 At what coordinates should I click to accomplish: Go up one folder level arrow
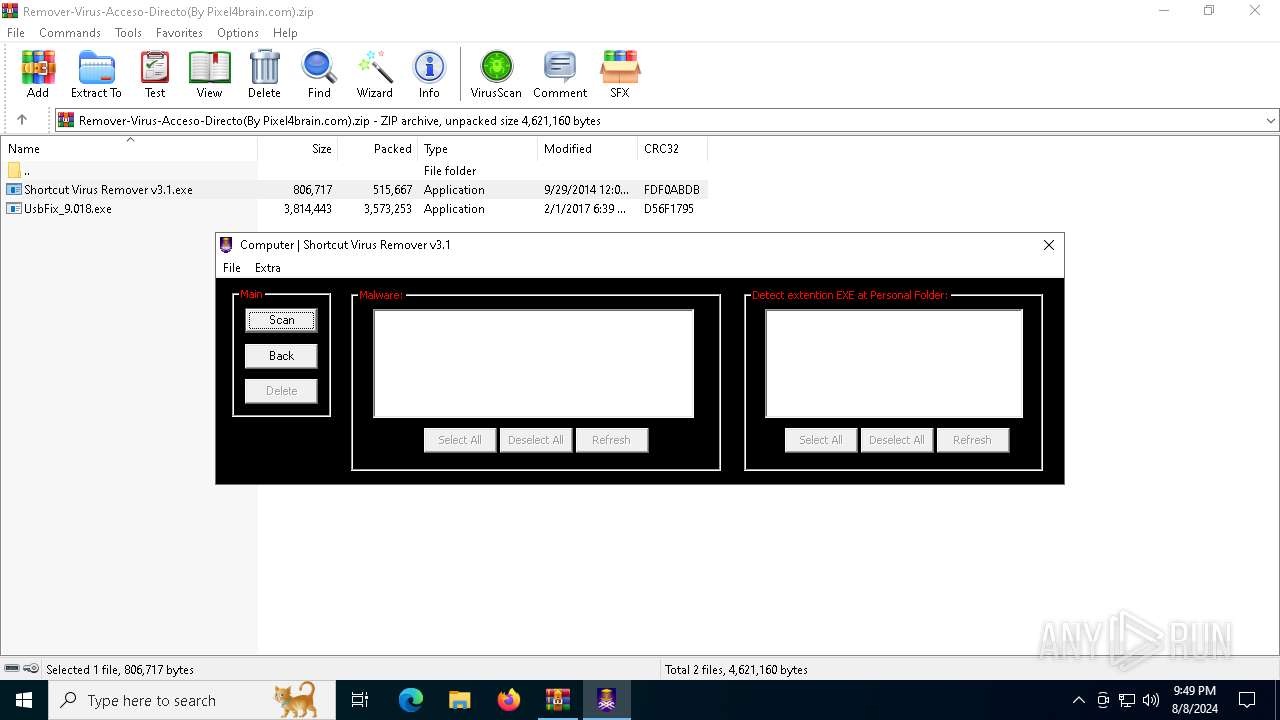pos(22,120)
